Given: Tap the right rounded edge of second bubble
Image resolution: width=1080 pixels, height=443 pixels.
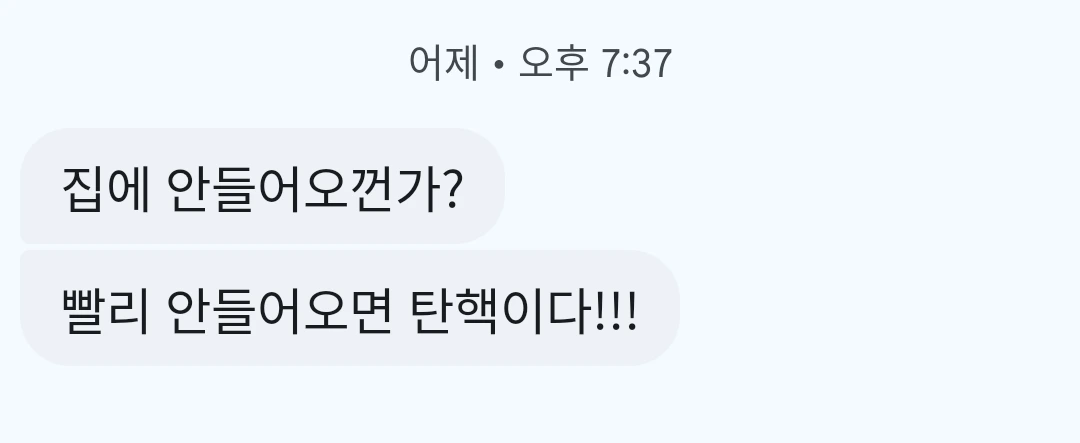Looking at the screenshot, I should (x=661, y=308).
